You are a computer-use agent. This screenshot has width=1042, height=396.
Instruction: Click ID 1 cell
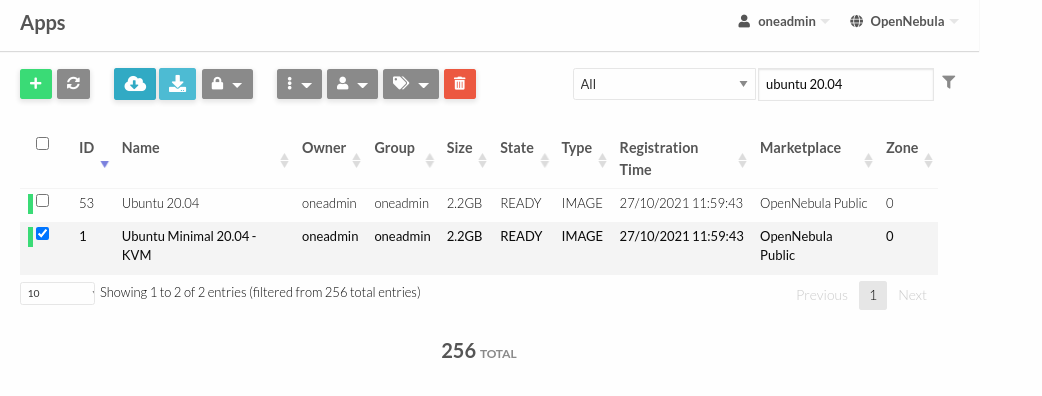pos(82,236)
